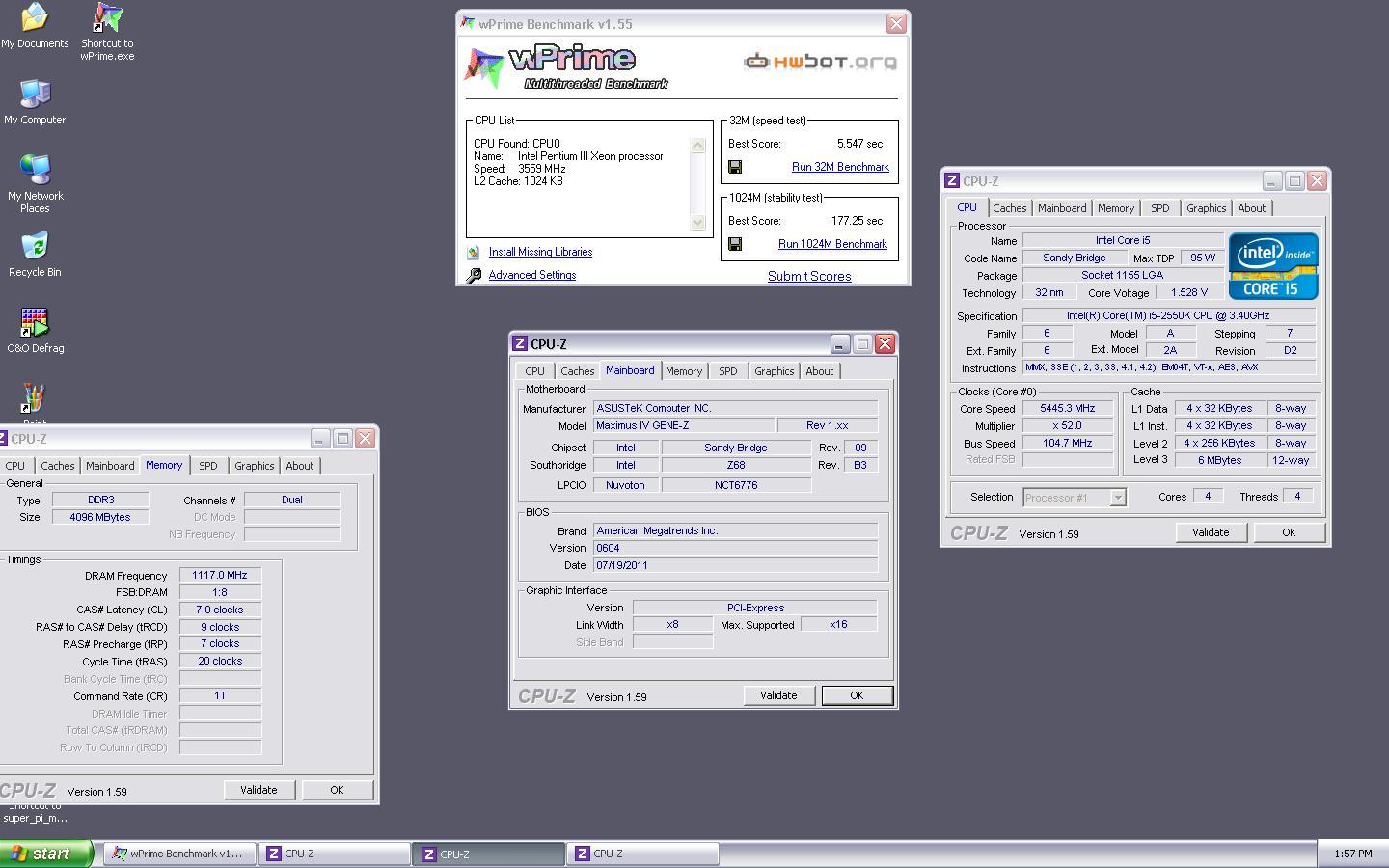The height and width of the screenshot is (868, 1389).
Task: Click CAS# Latency 7.0 clocks value
Action: point(220,610)
